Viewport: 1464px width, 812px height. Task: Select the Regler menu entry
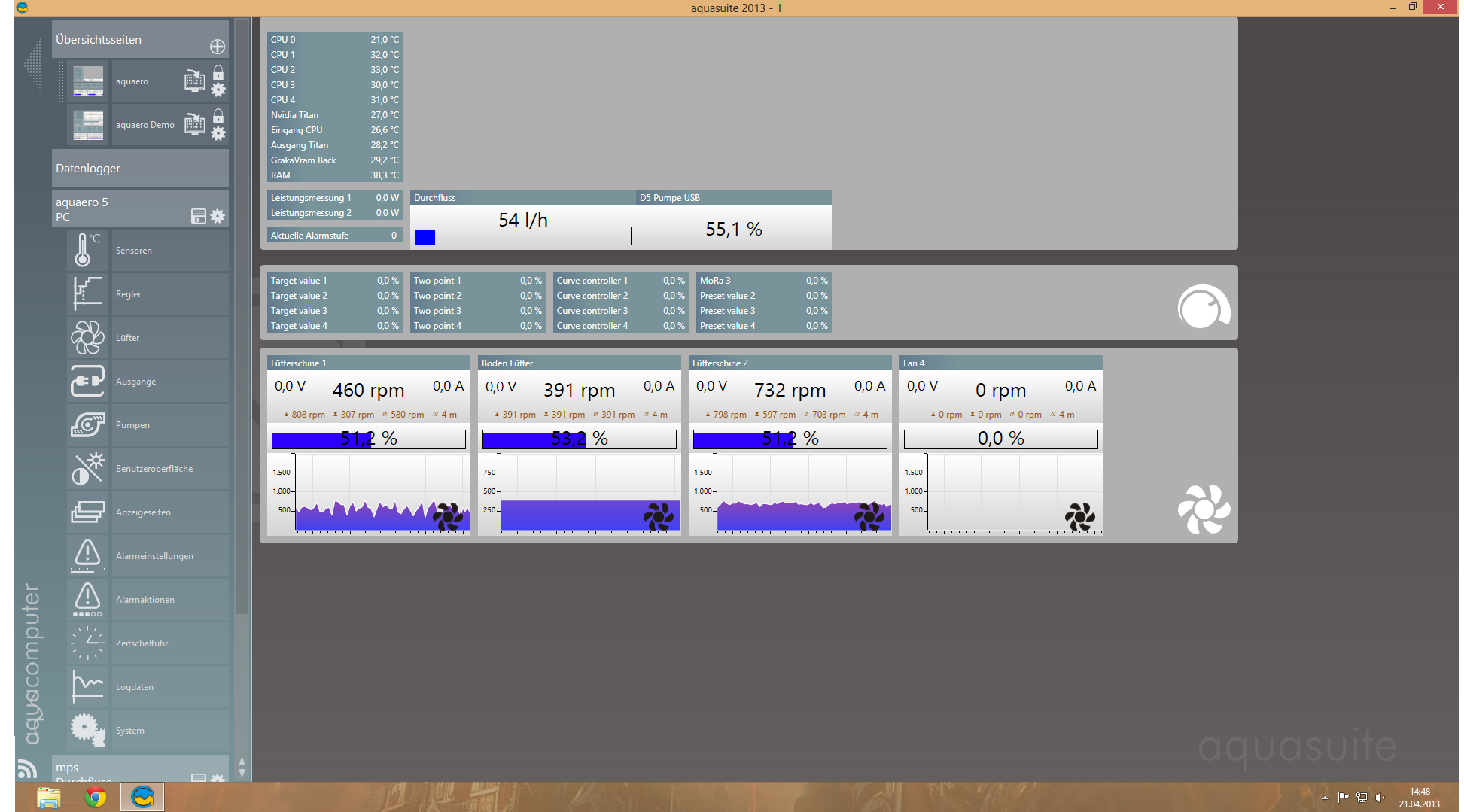click(x=129, y=294)
